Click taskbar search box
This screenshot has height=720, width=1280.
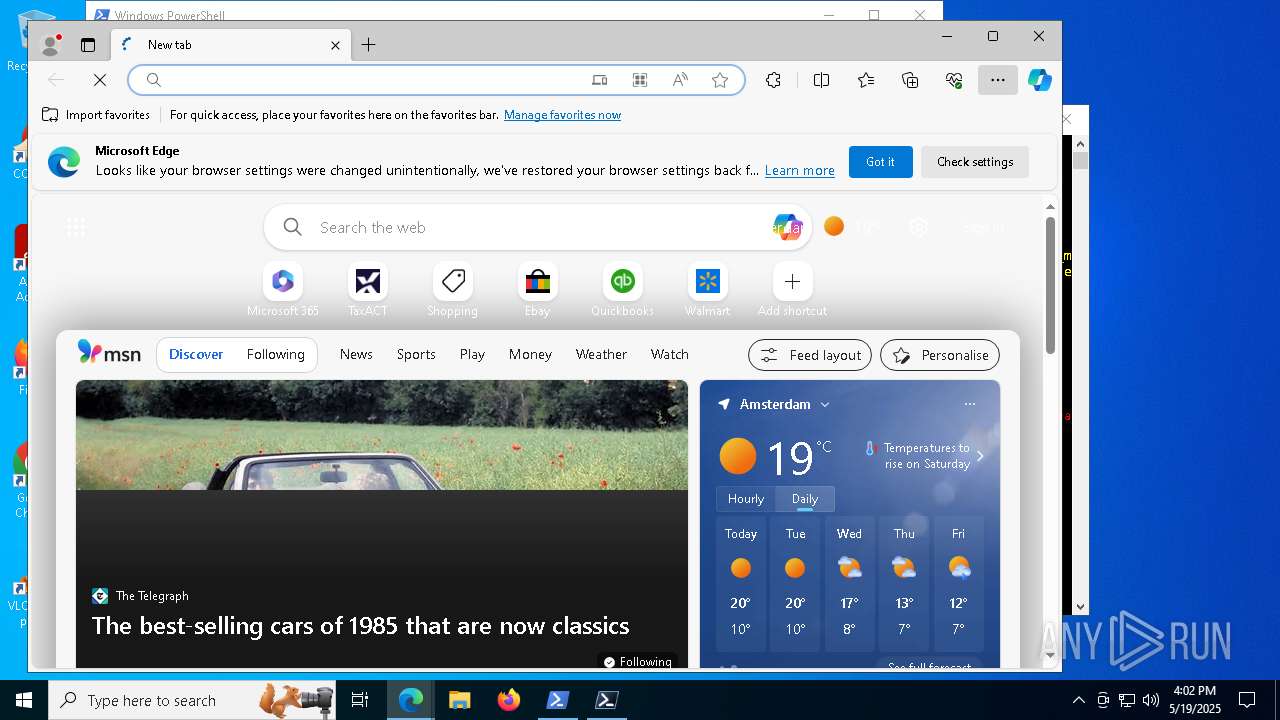(192, 700)
